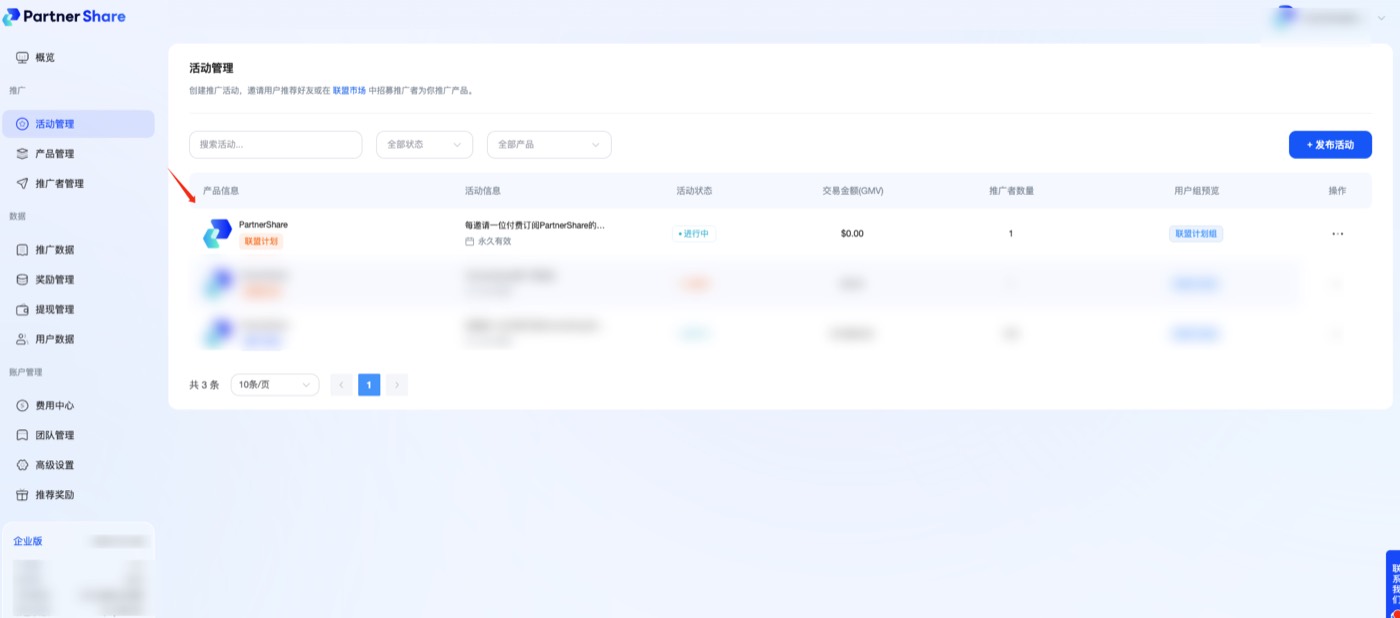Click the 联盟计划组 user group tag
1400x618 pixels.
tap(1196, 234)
